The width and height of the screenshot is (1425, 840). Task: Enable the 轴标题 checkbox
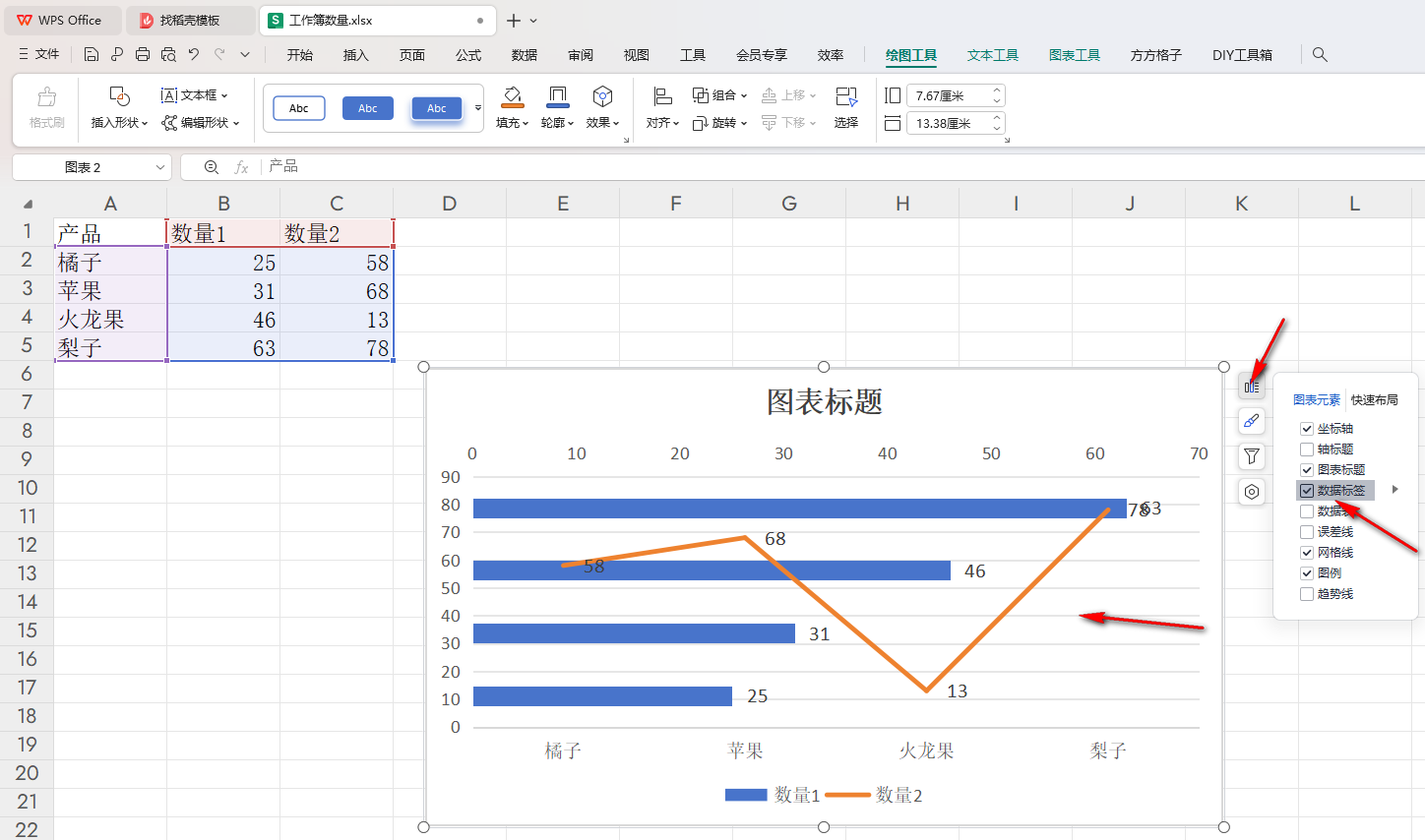pyautogui.click(x=1307, y=450)
